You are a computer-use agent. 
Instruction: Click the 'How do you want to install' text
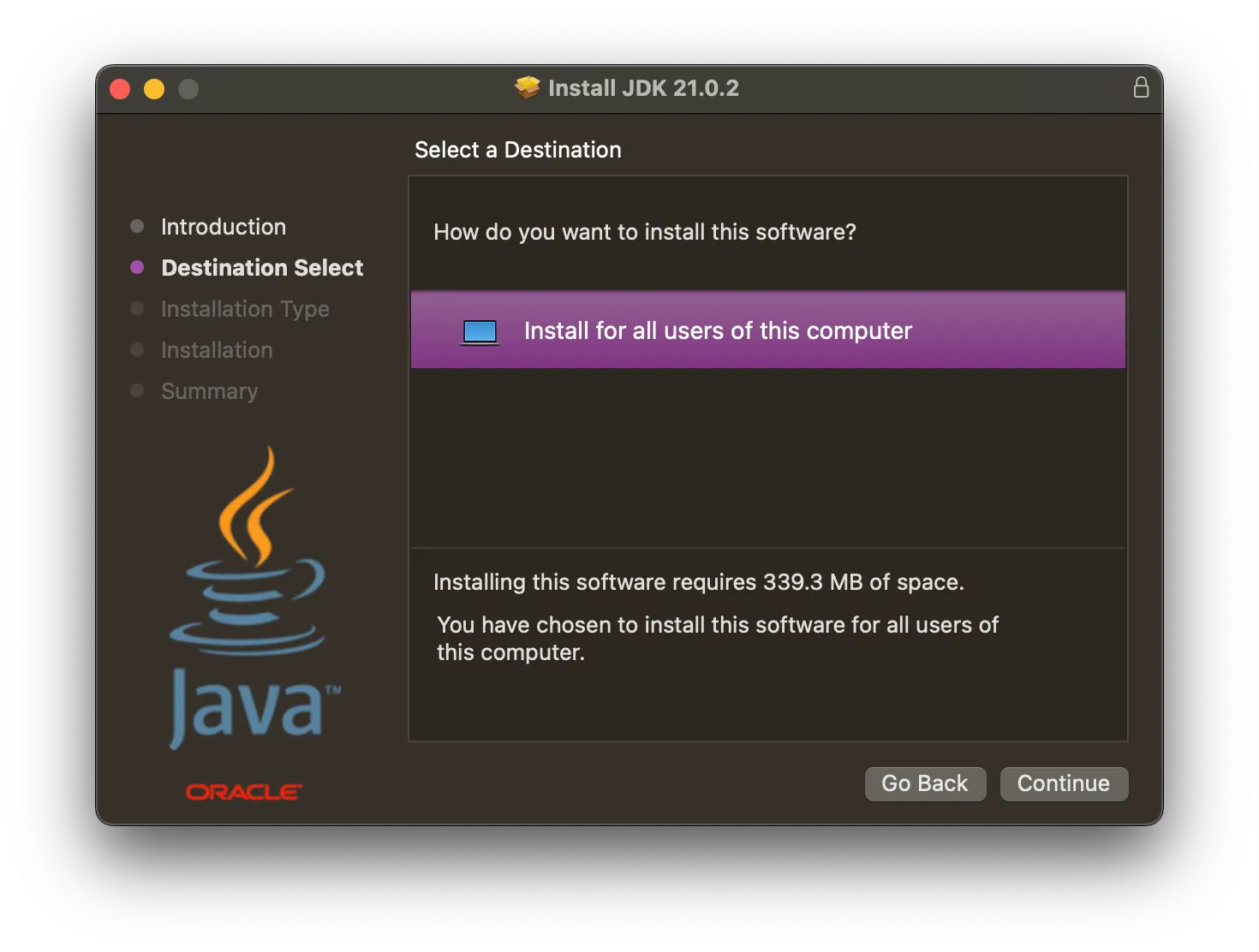pos(645,232)
